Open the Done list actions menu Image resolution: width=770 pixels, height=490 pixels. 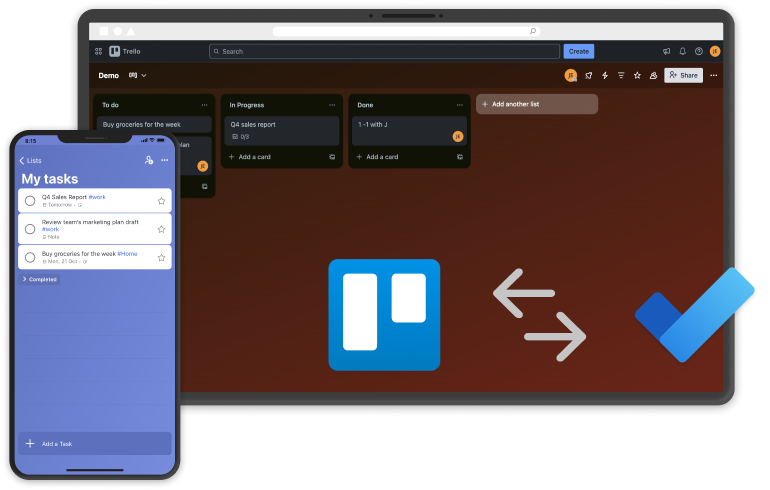pos(460,105)
